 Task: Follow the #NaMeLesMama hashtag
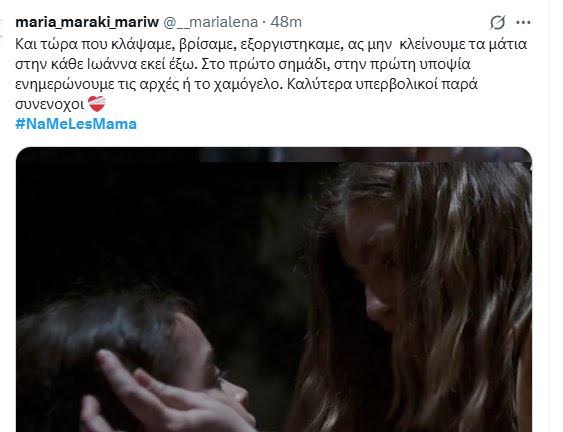pyautogui.click(x=76, y=124)
